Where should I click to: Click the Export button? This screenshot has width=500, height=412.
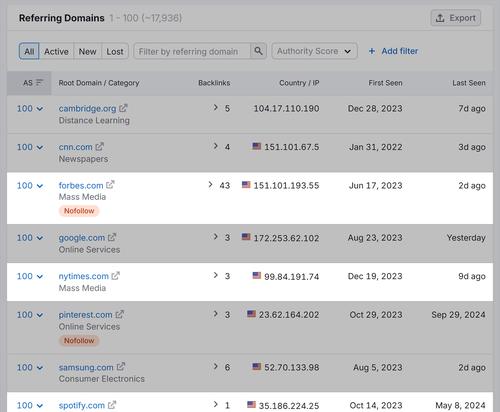[456, 18]
